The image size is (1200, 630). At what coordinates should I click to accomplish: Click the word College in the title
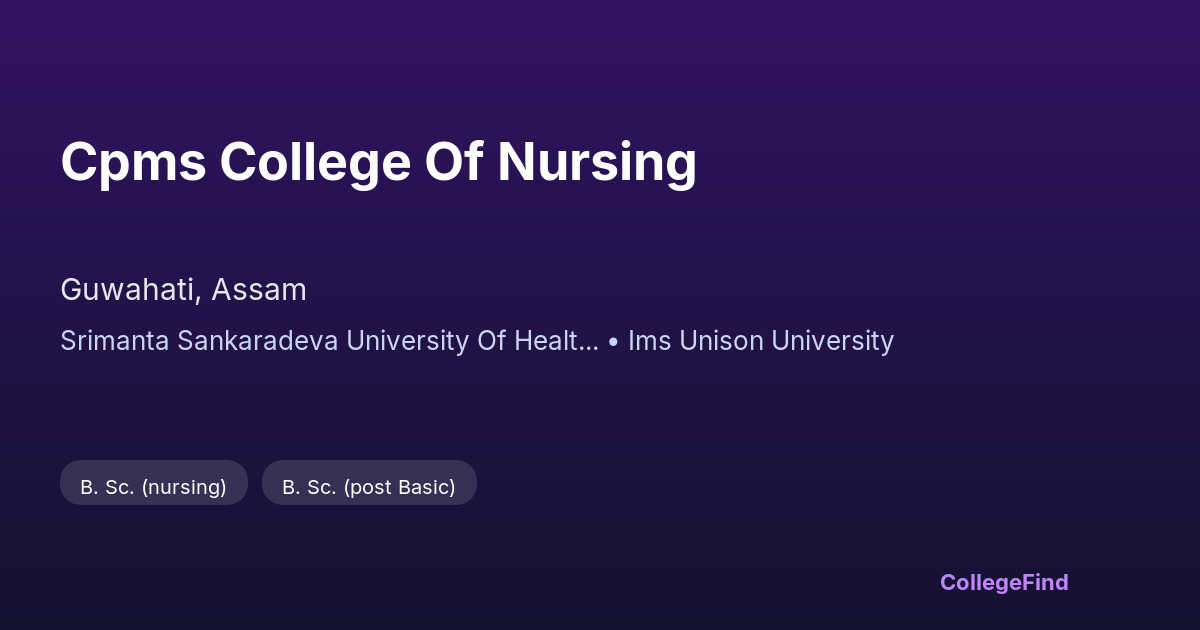point(315,162)
